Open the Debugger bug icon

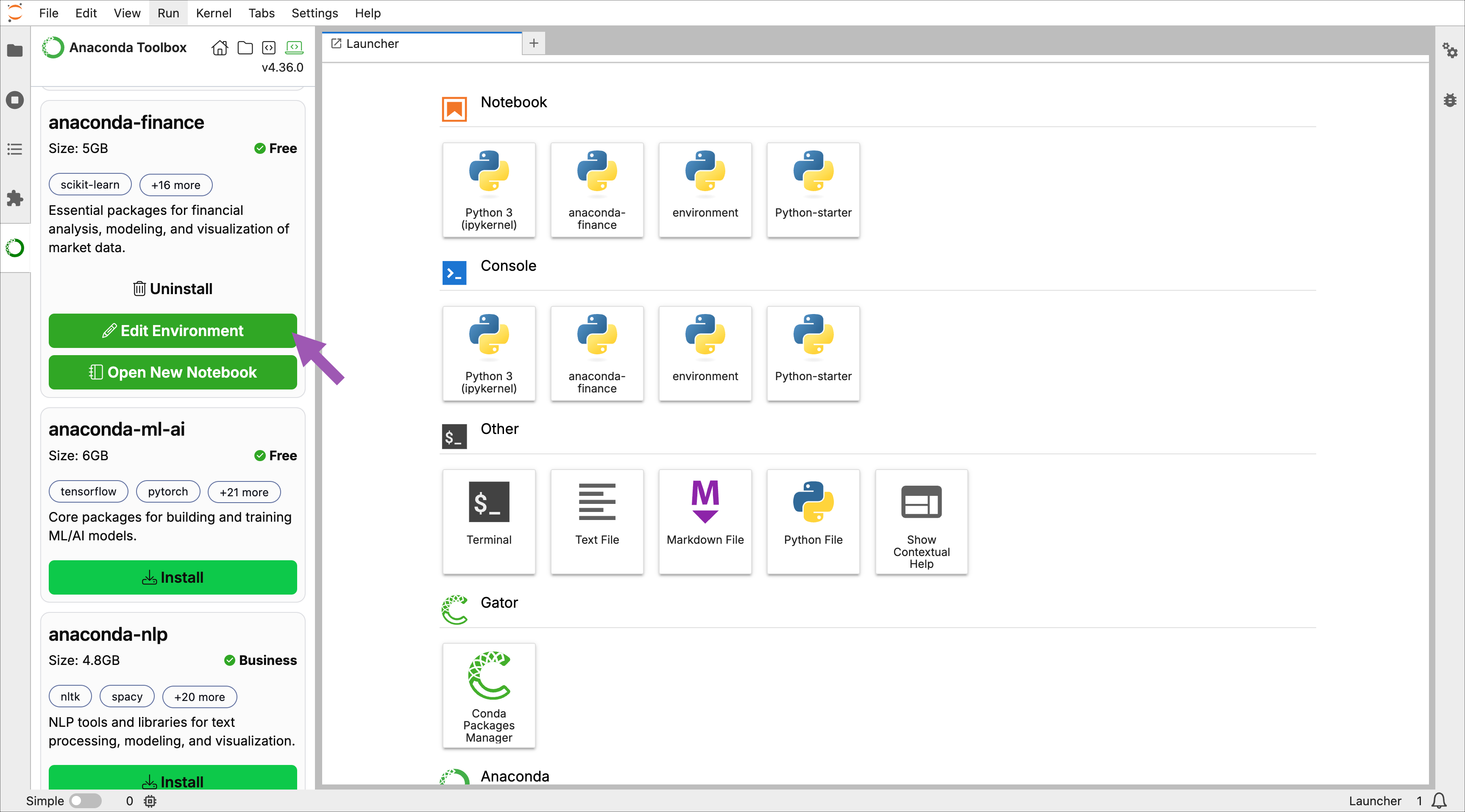tap(1449, 100)
